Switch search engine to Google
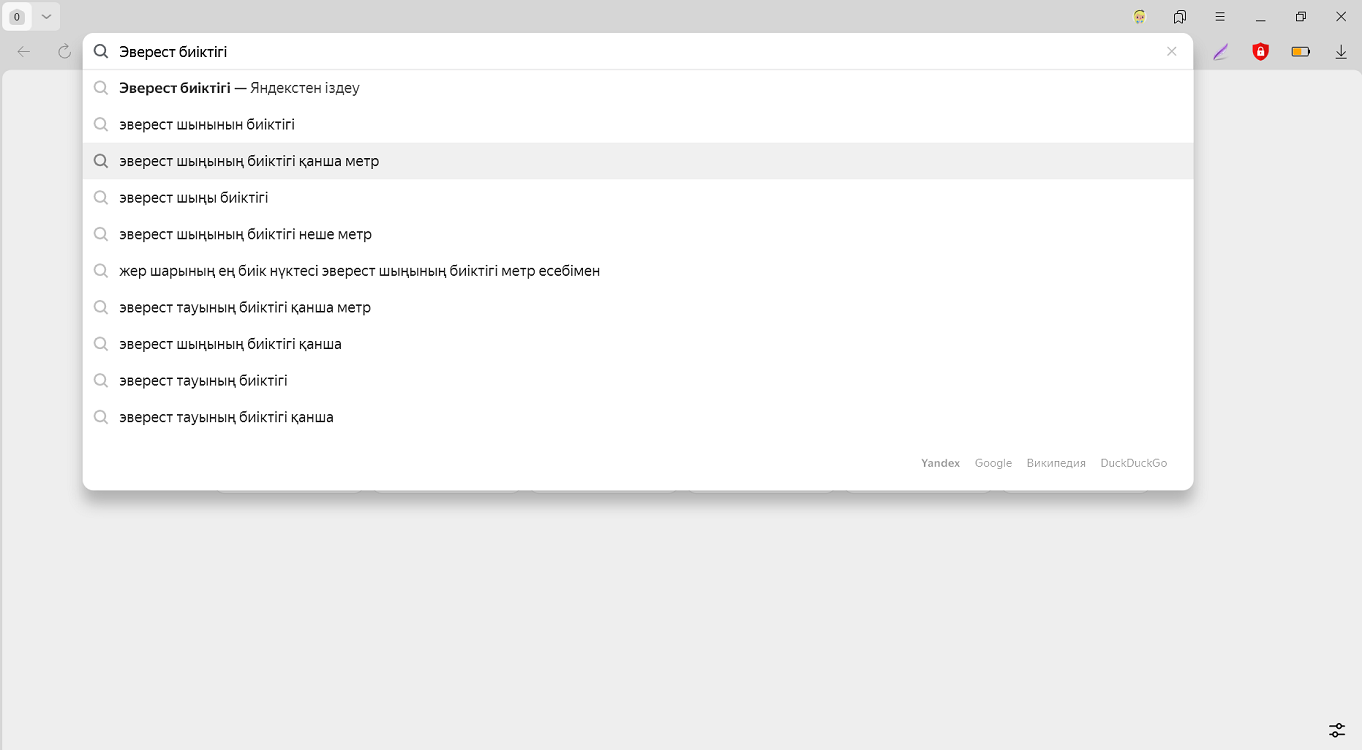 pyautogui.click(x=993, y=463)
